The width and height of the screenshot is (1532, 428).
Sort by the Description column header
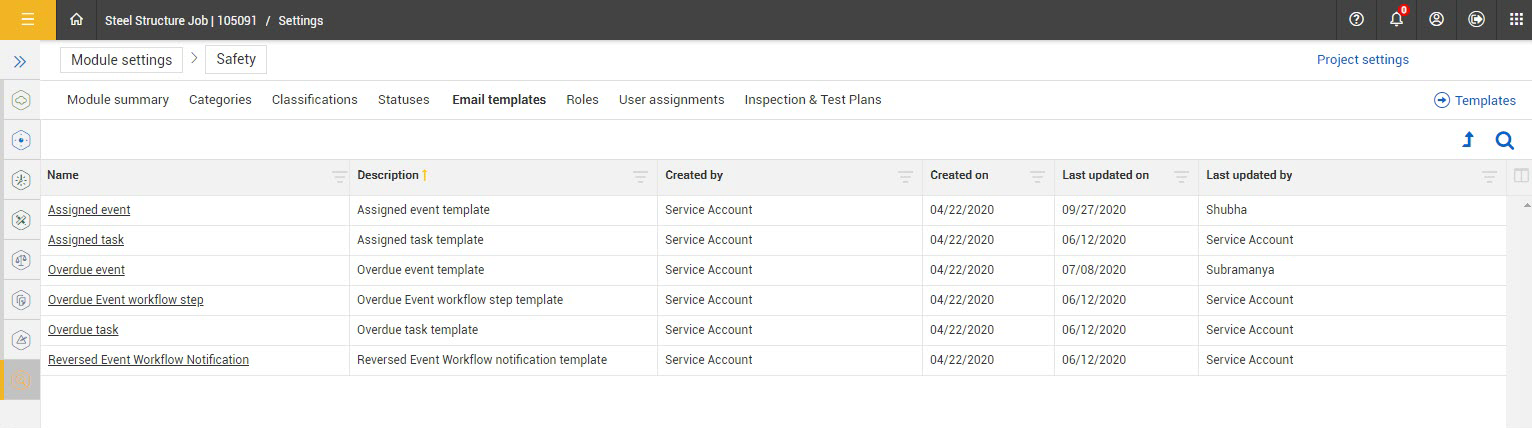point(388,175)
